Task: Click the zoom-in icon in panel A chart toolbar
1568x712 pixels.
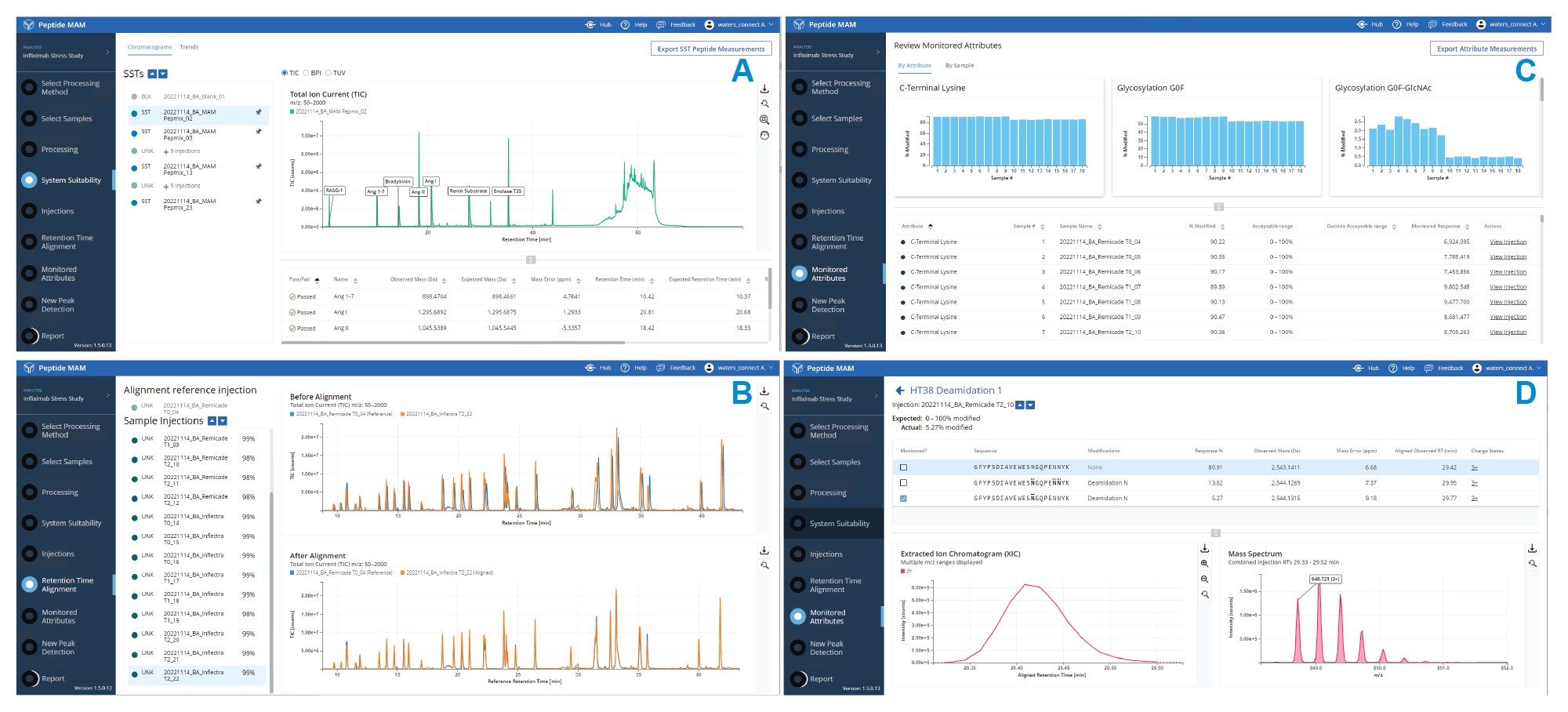Action: (764, 119)
